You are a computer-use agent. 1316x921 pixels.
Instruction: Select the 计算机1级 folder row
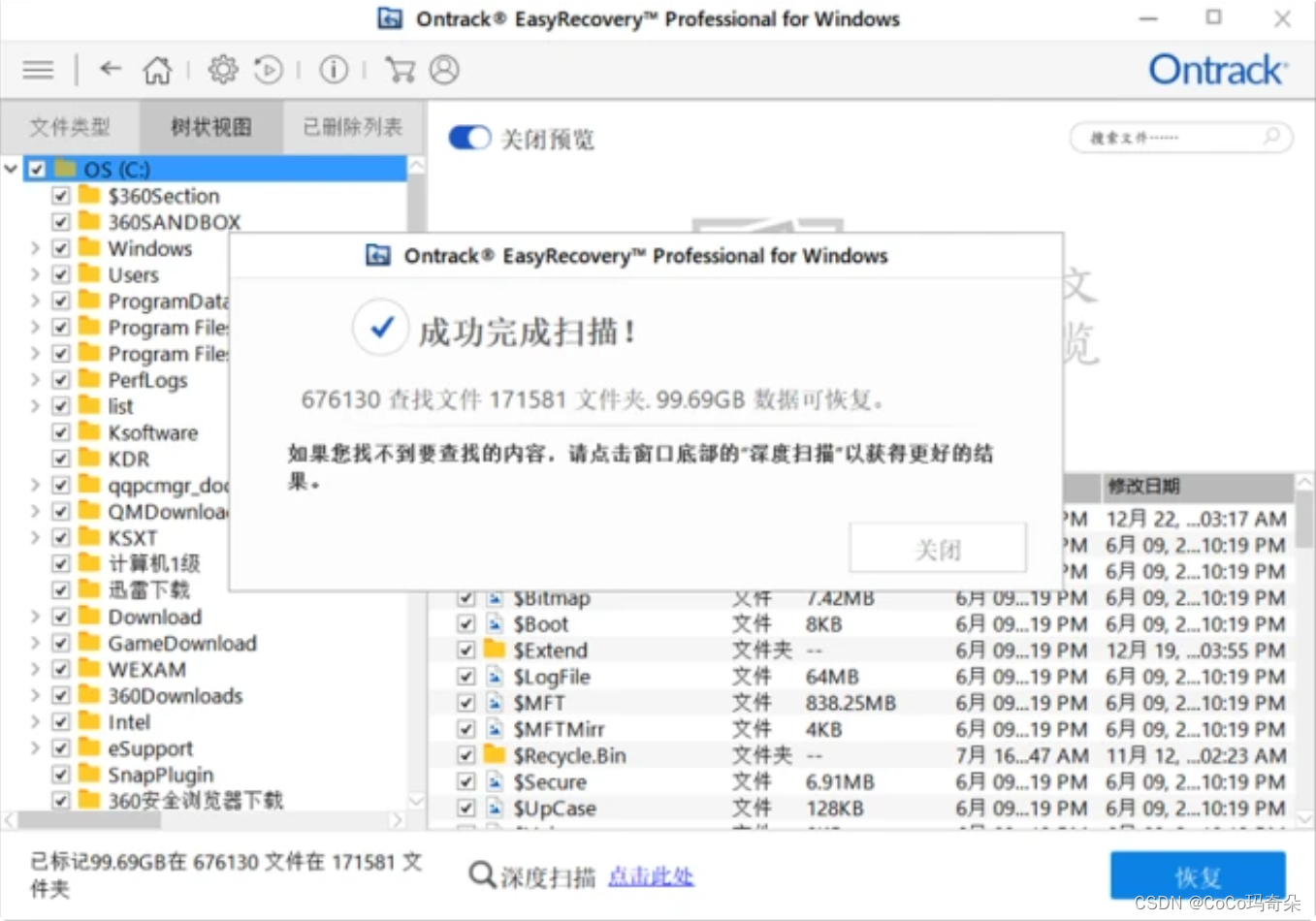(153, 563)
